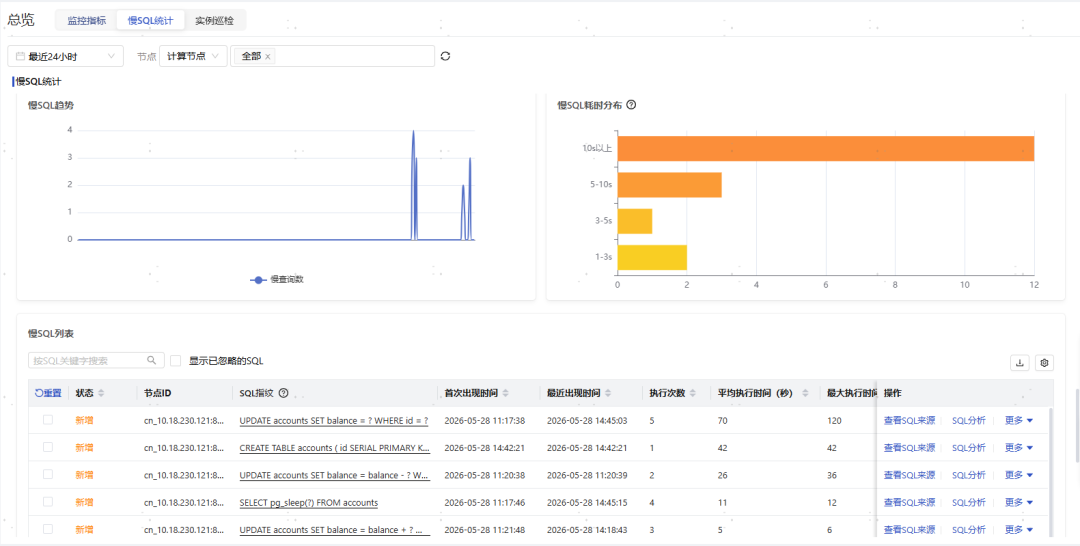Sort by 状态 column

click(101, 393)
